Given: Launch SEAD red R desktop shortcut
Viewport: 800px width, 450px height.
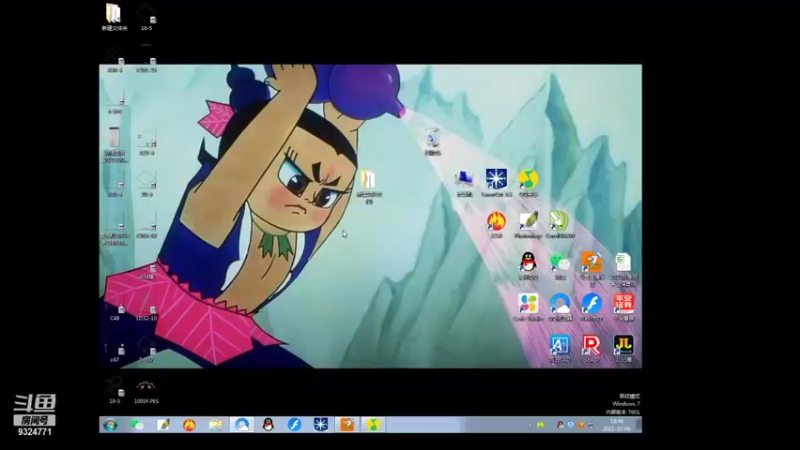Looking at the screenshot, I should tap(592, 348).
